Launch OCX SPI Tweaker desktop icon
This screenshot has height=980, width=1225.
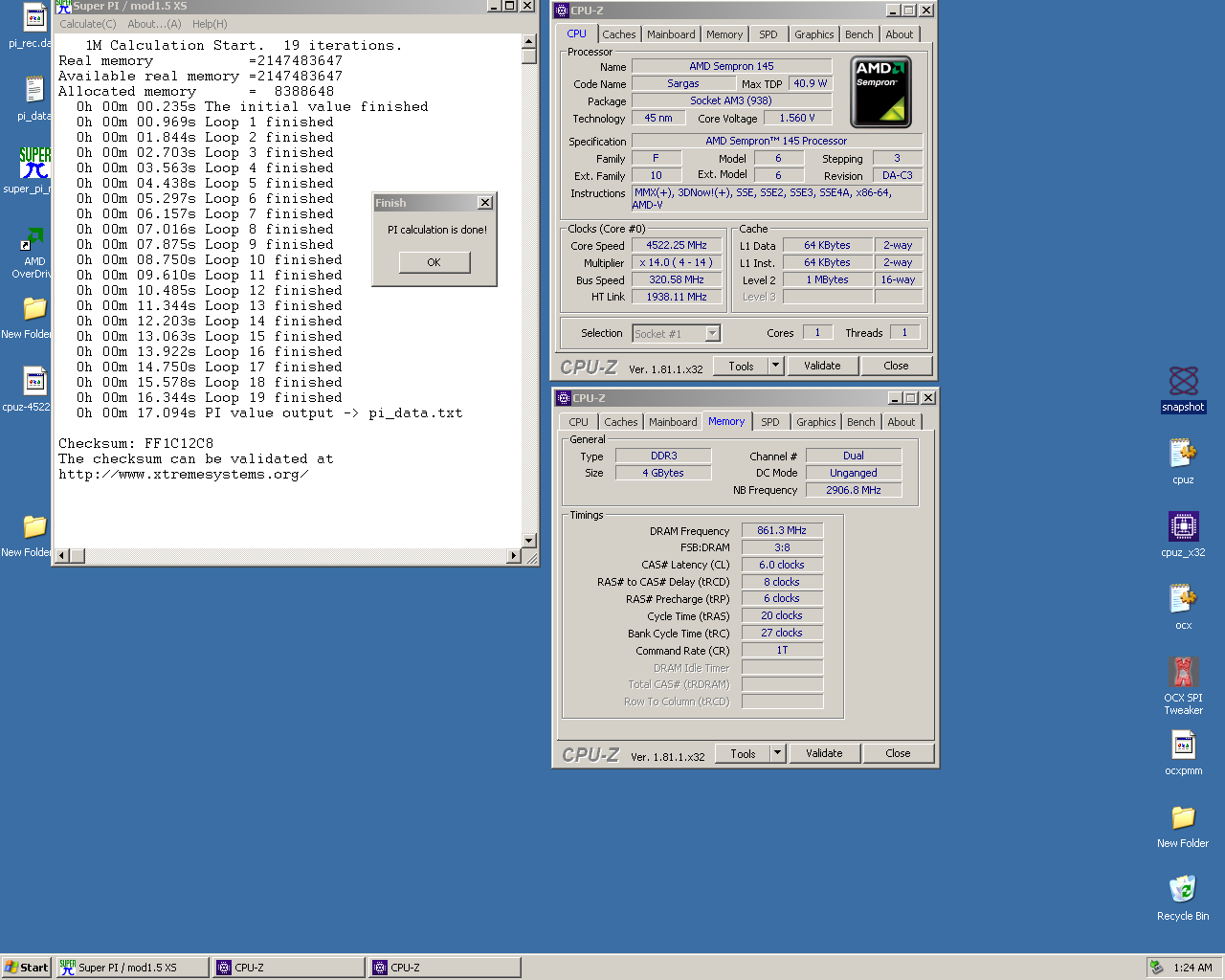[1183, 672]
